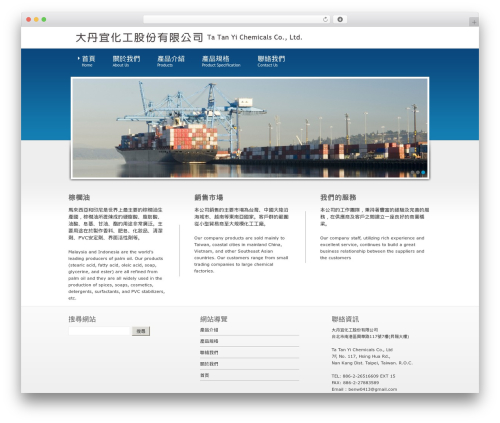Go to 產品介紹 Products in the navigation
This screenshot has width=500, height=423.
(x=171, y=61)
